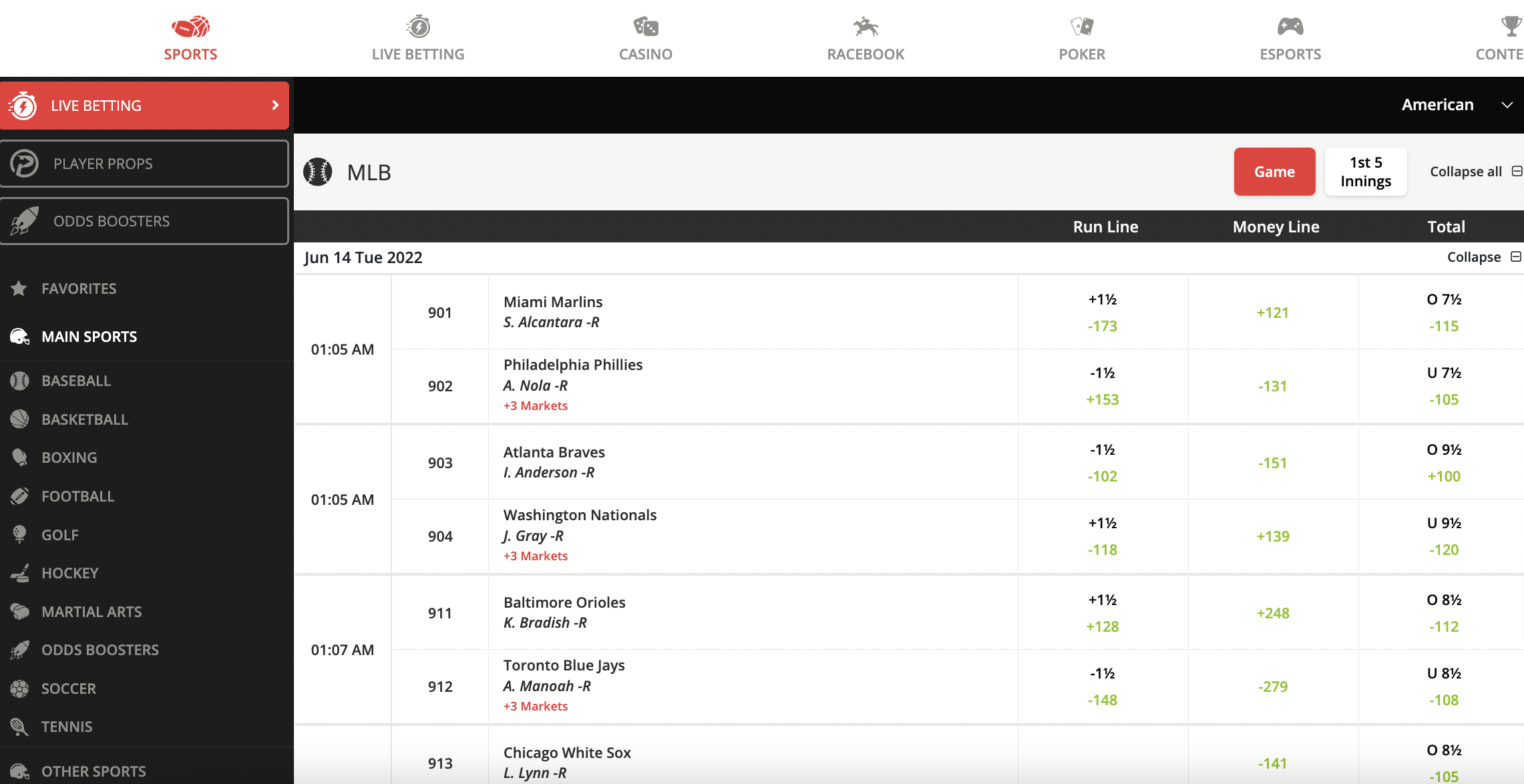
Task: Collapse the Jun 14 Tue 2022 group
Action: coord(1484,257)
